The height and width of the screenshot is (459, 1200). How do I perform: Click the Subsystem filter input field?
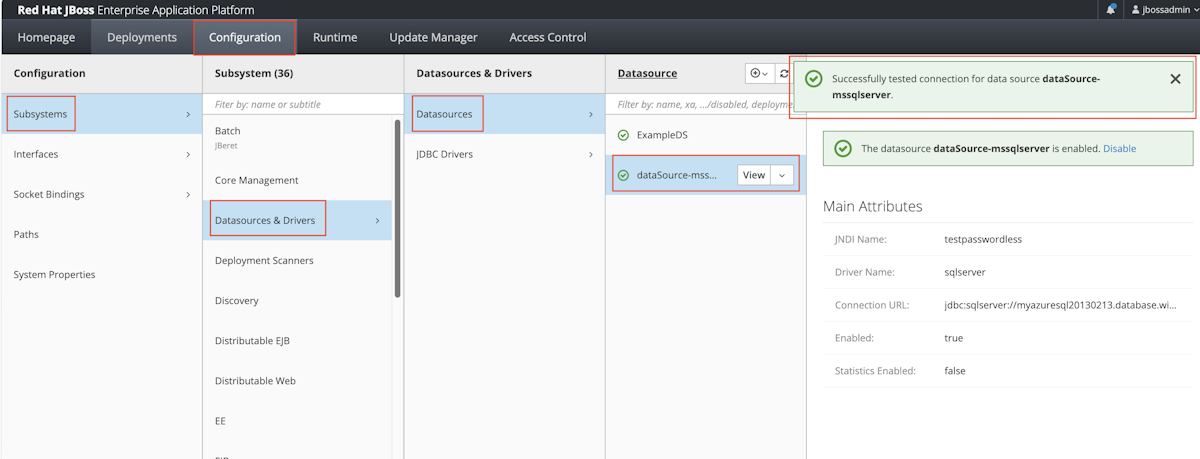(x=302, y=104)
